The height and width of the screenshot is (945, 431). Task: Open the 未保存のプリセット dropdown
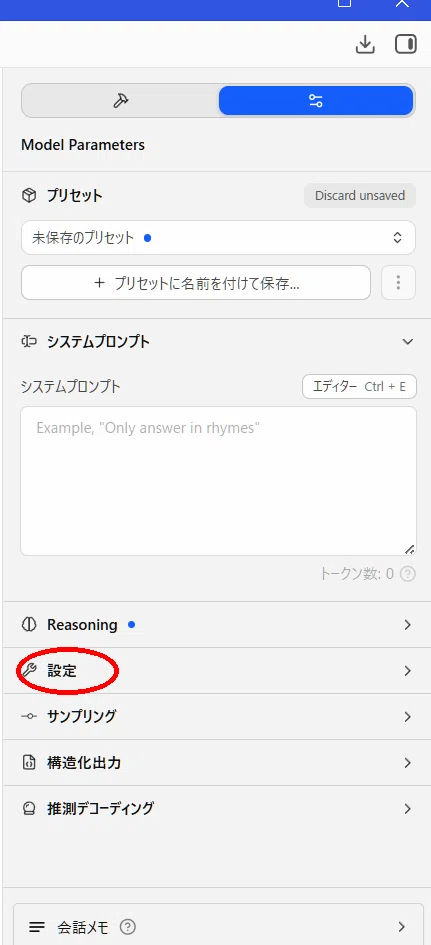pos(218,237)
